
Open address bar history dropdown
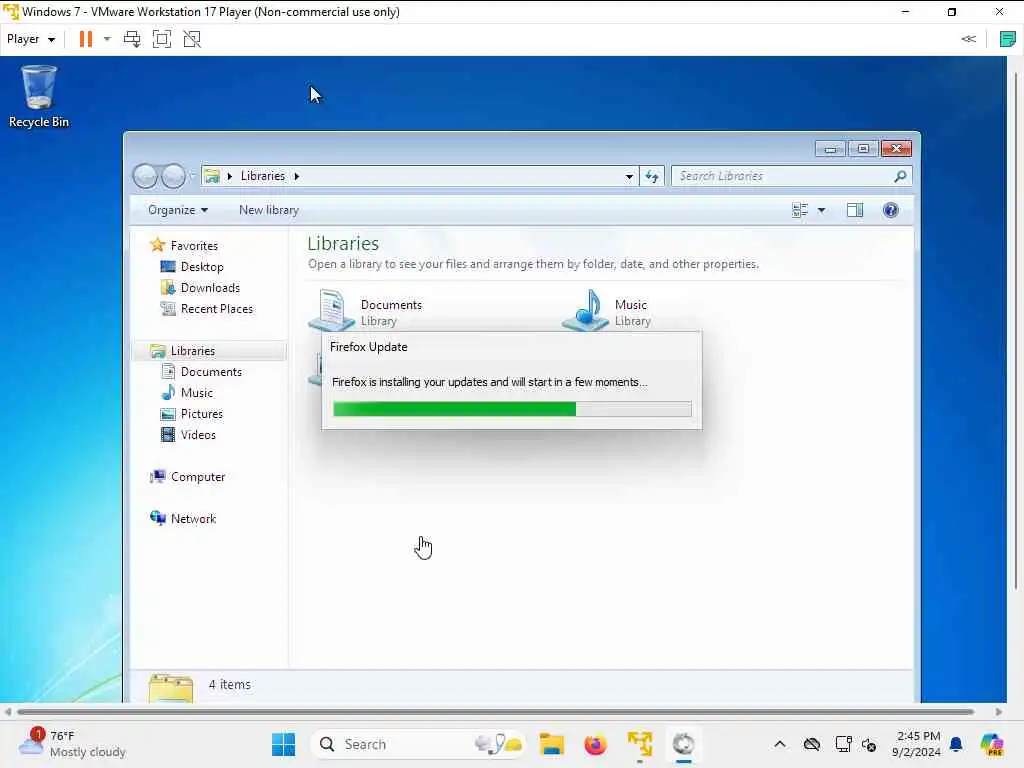[629, 176]
